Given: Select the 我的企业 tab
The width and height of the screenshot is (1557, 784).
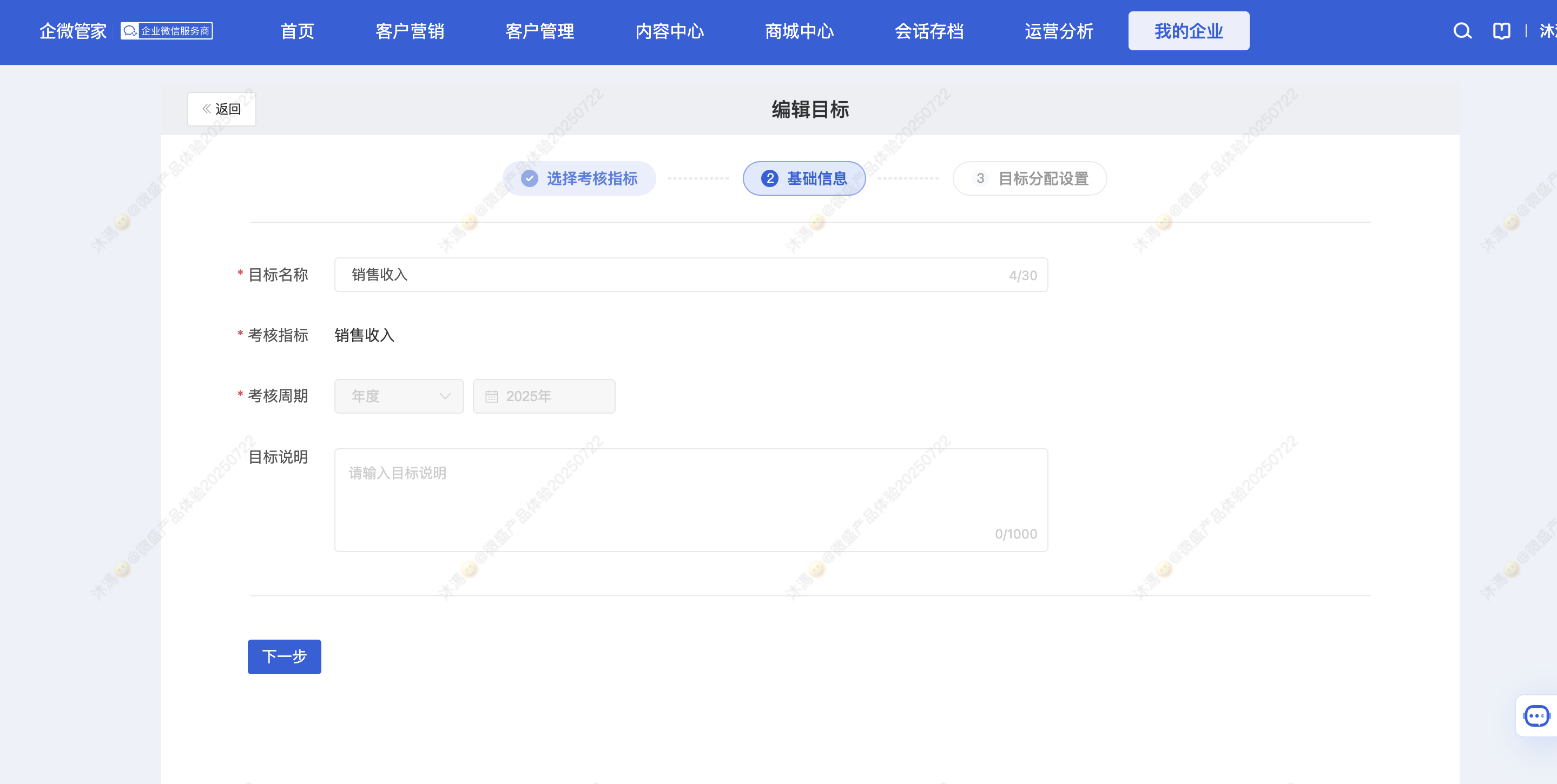Looking at the screenshot, I should tap(1188, 31).
